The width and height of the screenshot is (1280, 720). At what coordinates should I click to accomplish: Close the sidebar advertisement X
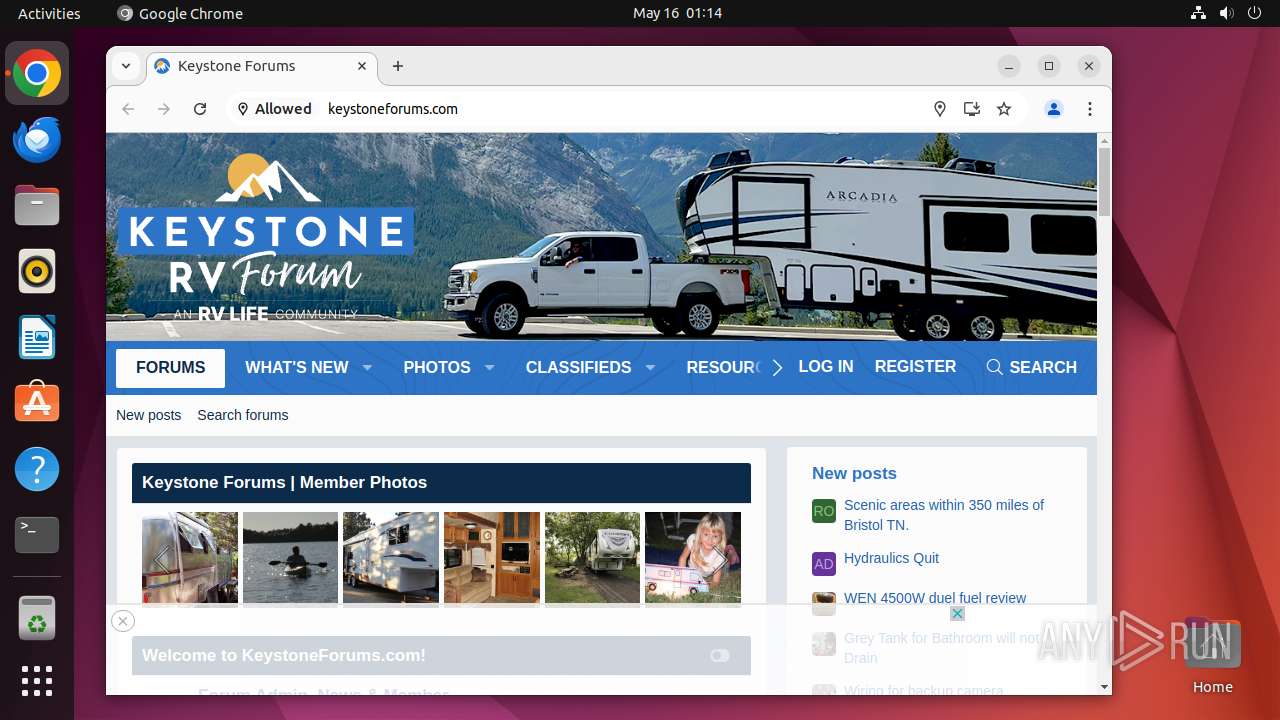(x=957, y=614)
